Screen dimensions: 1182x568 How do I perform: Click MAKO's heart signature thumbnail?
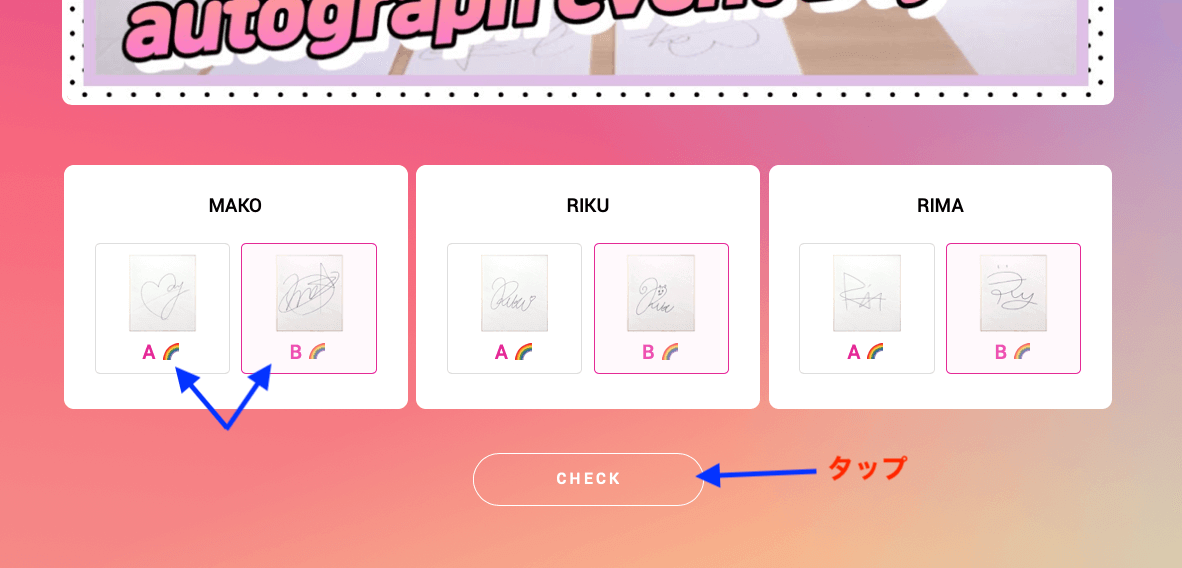coord(162,293)
